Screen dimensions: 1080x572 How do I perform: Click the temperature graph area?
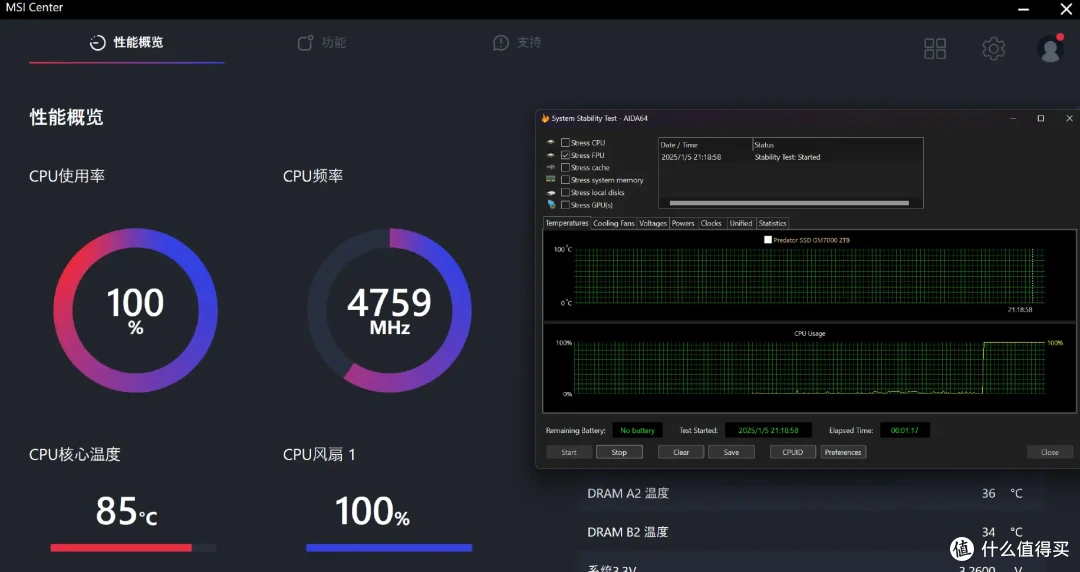pyautogui.click(x=809, y=276)
